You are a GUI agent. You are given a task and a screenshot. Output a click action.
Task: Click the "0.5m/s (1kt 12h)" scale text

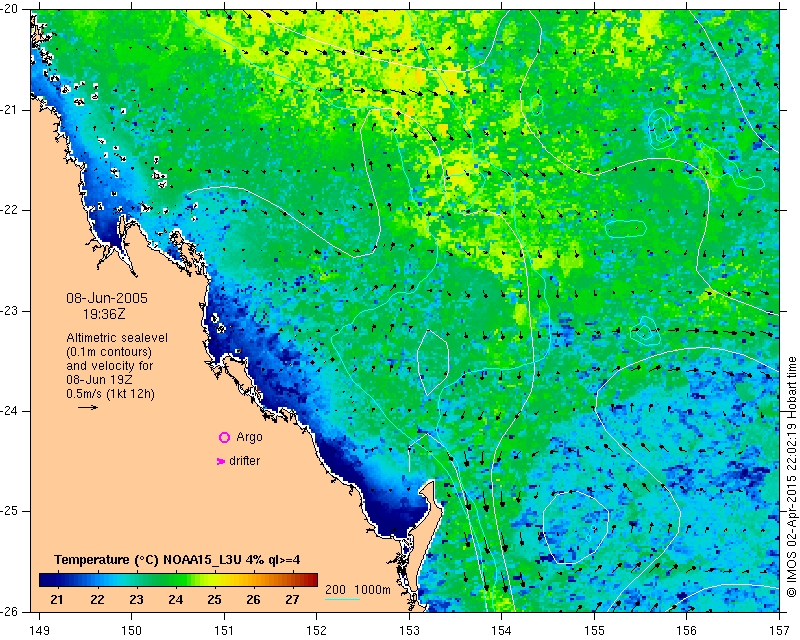[x=110, y=394]
